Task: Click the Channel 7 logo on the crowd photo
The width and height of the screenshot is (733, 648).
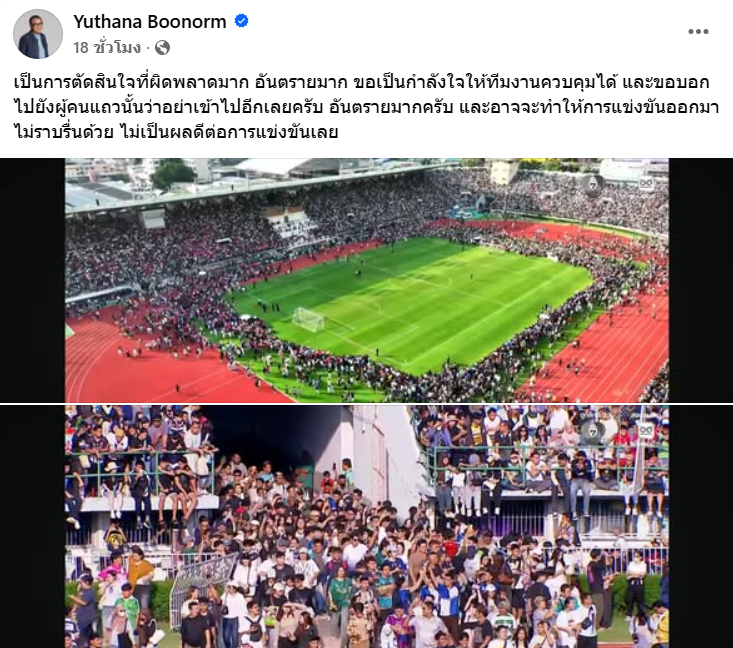Action: coord(593,430)
